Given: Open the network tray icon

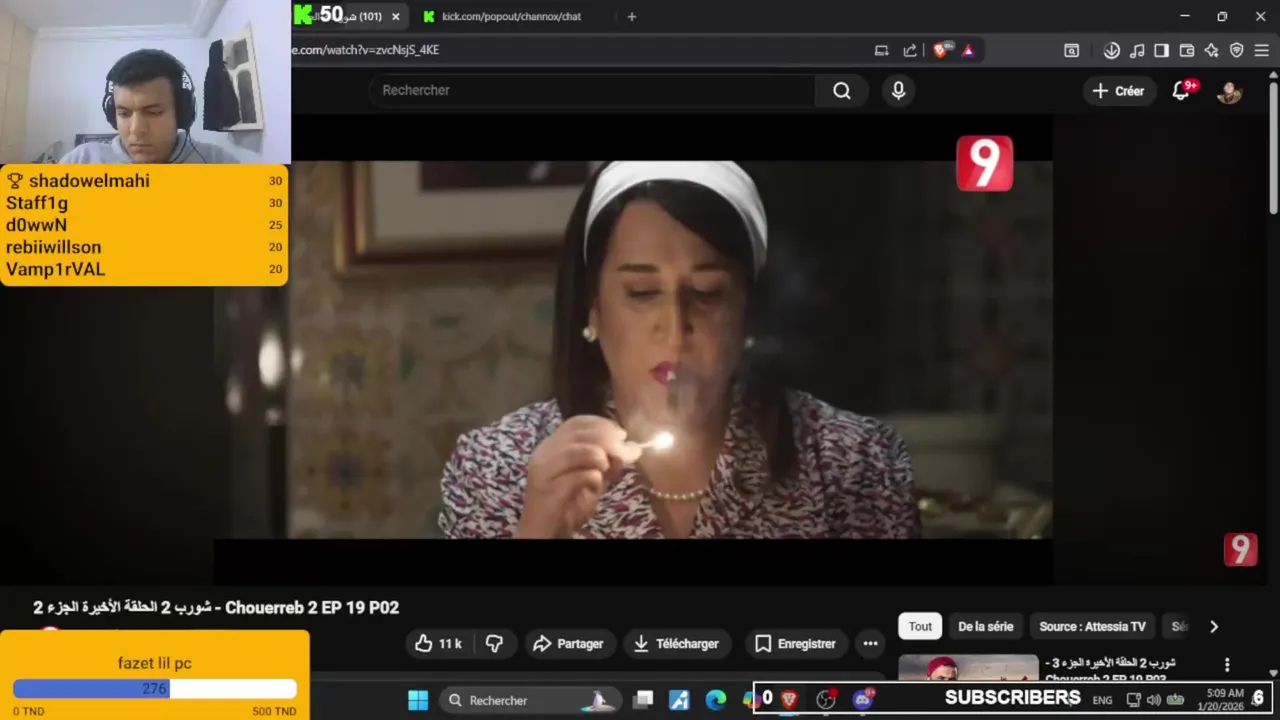Looking at the screenshot, I should pos(1134,700).
